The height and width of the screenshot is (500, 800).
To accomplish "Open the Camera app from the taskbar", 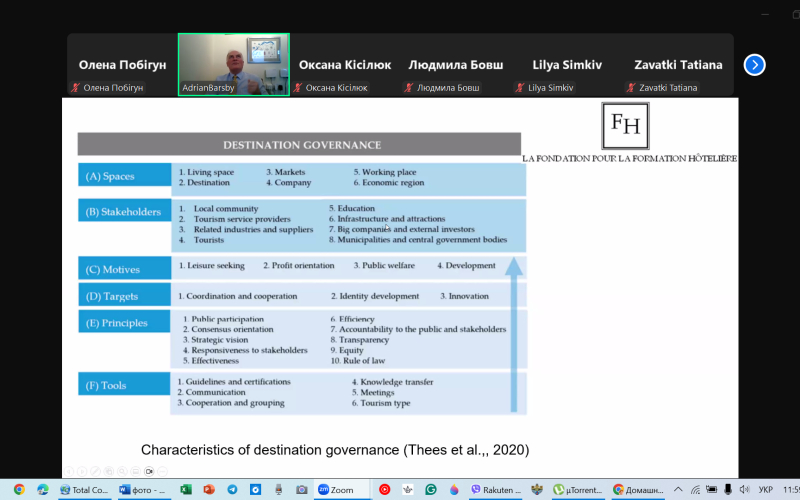I will 302,490.
